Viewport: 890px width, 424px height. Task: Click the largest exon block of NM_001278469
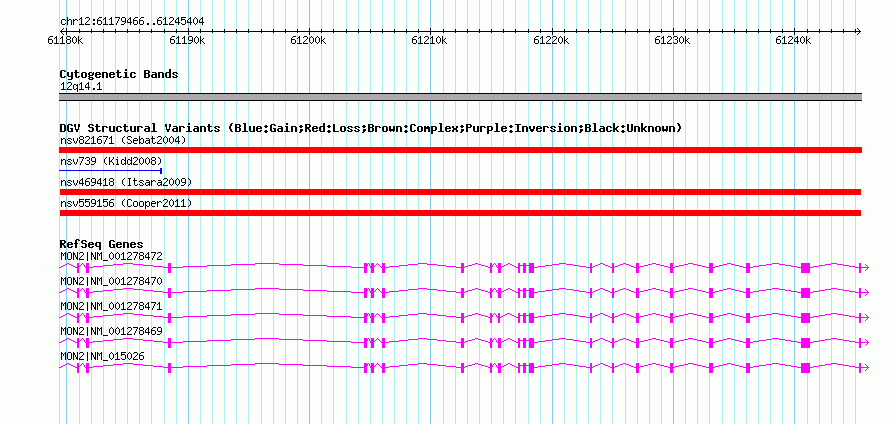[x=805, y=343]
